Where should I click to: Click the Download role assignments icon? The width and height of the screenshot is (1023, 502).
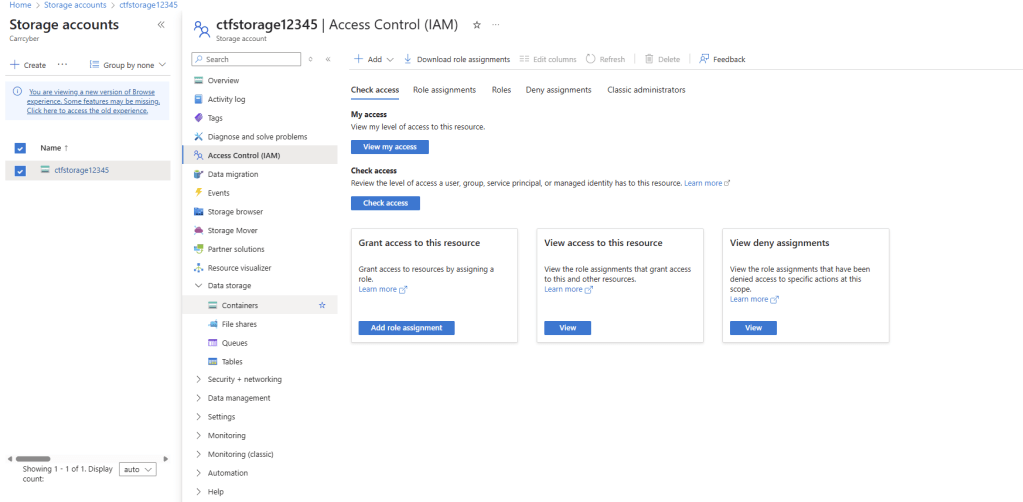click(x=408, y=60)
